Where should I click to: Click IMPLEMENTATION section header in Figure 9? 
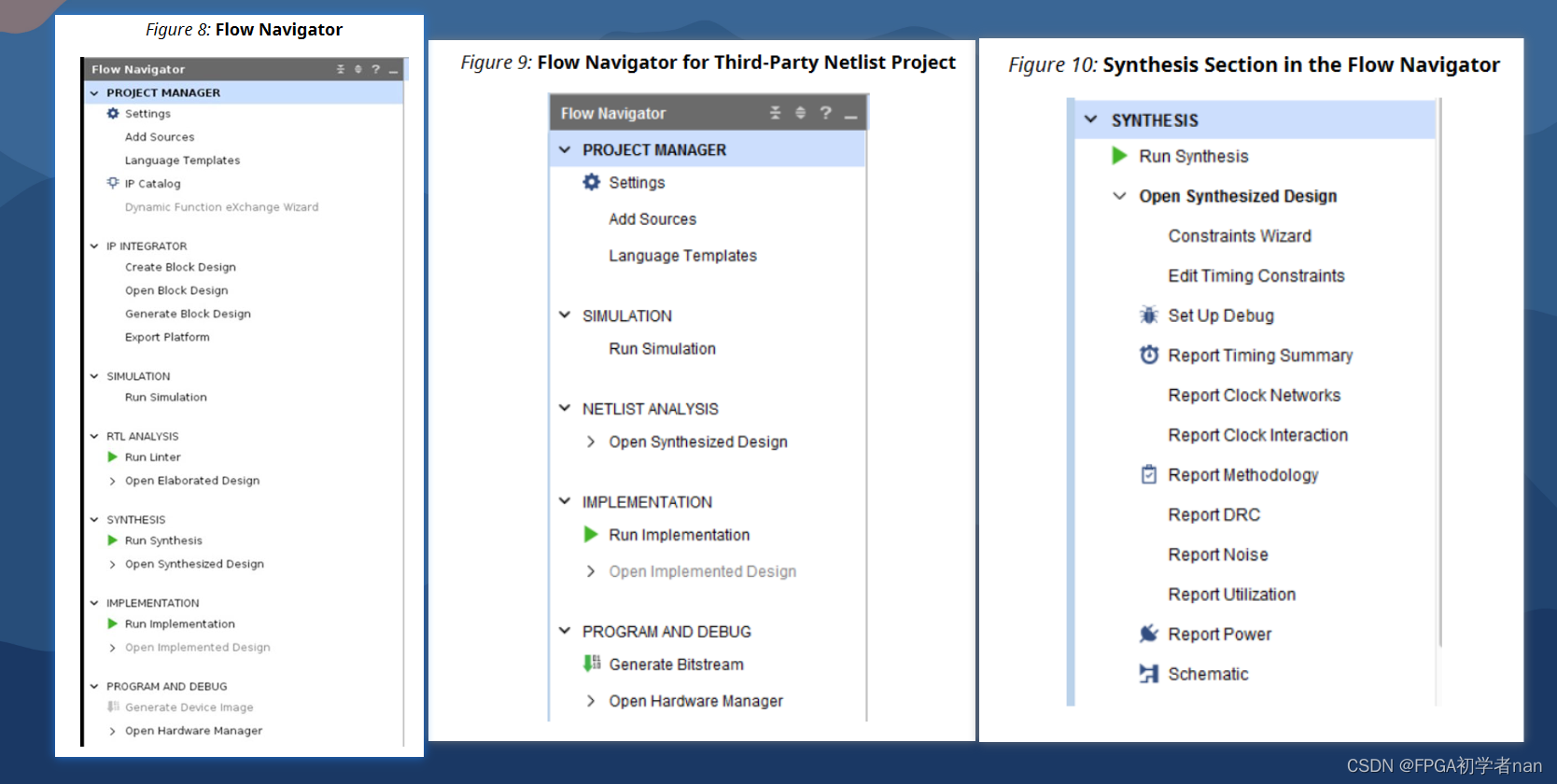click(647, 502)
